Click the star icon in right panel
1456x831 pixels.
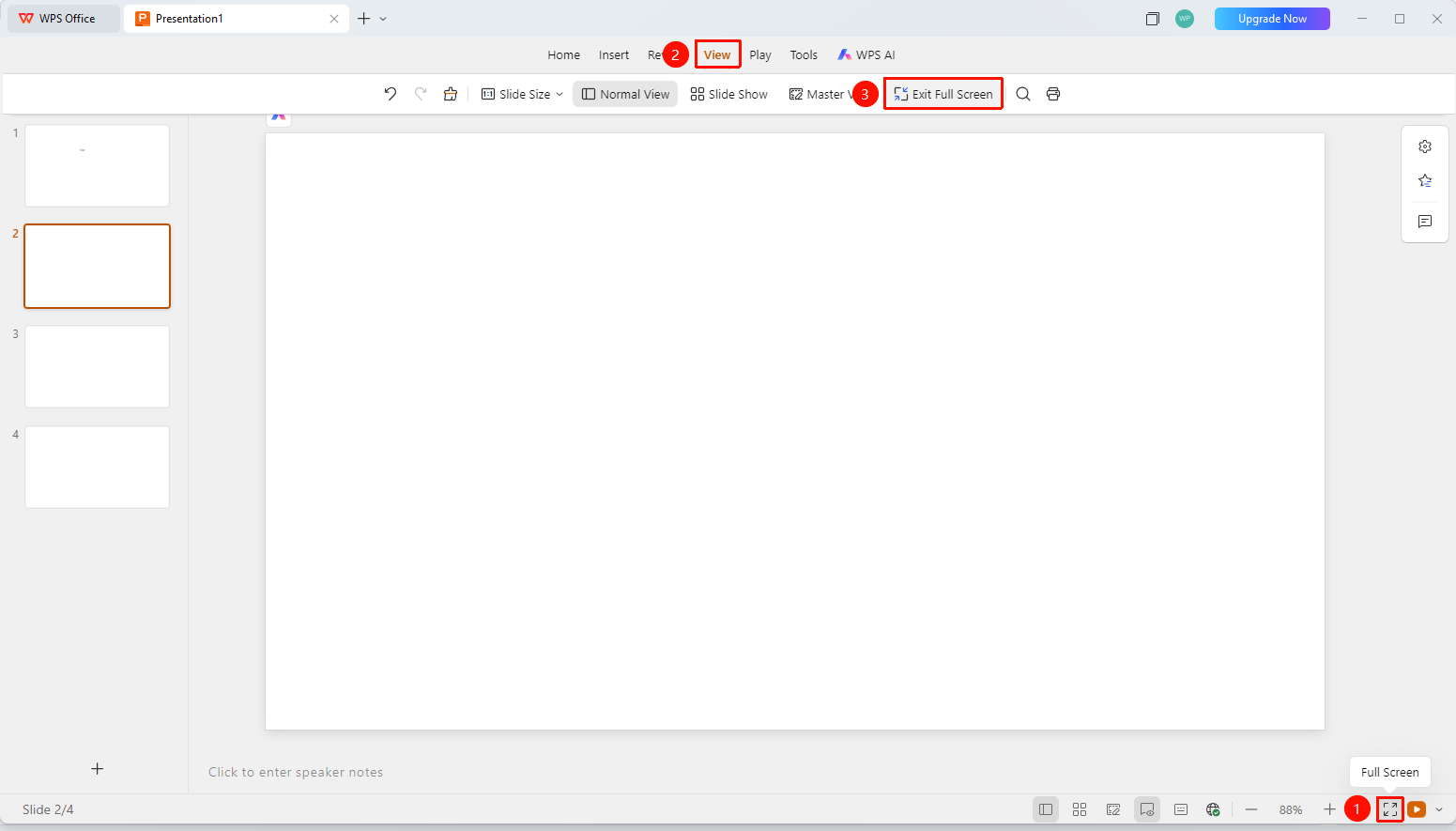(1425, 181)
